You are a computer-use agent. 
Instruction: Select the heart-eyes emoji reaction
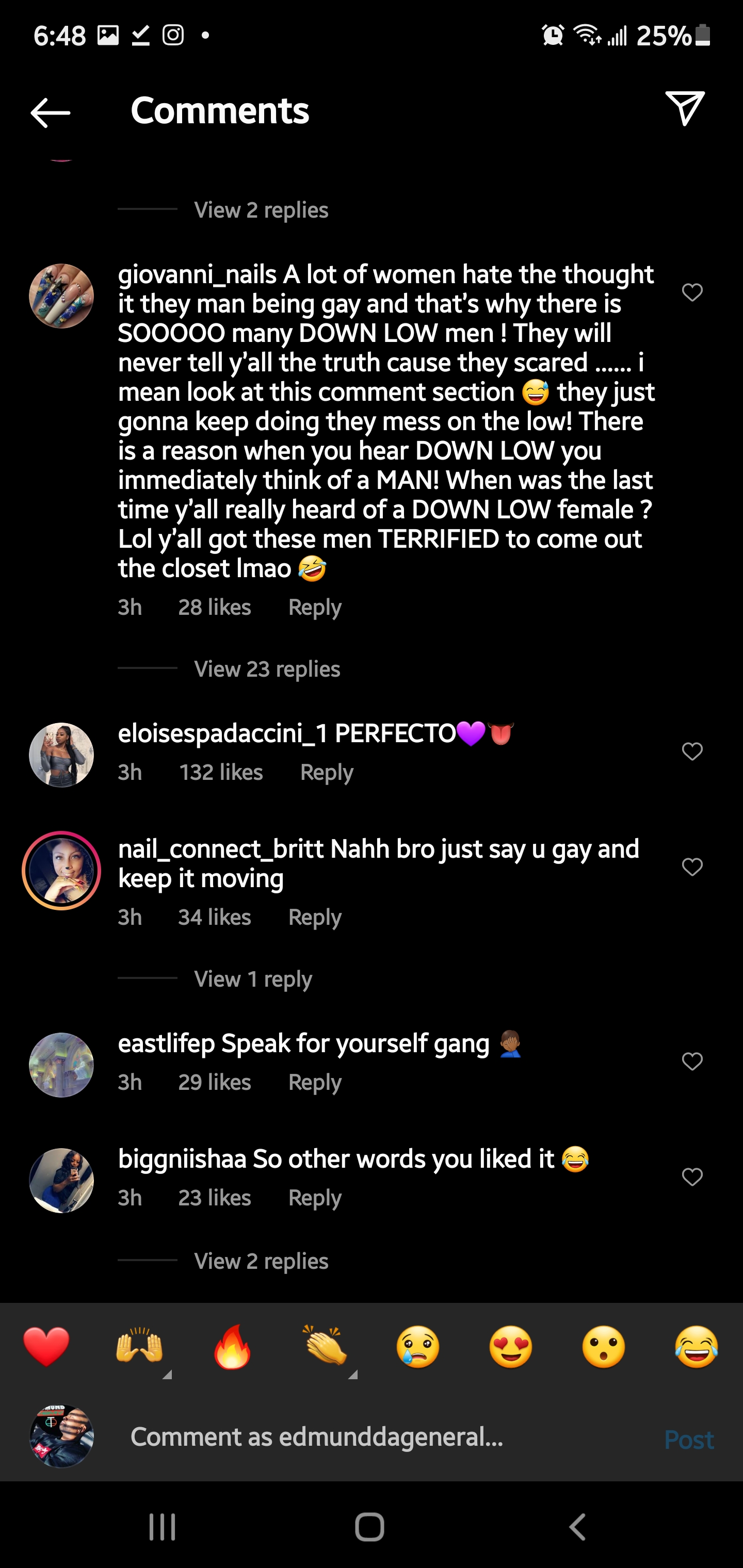(511, 1346)
